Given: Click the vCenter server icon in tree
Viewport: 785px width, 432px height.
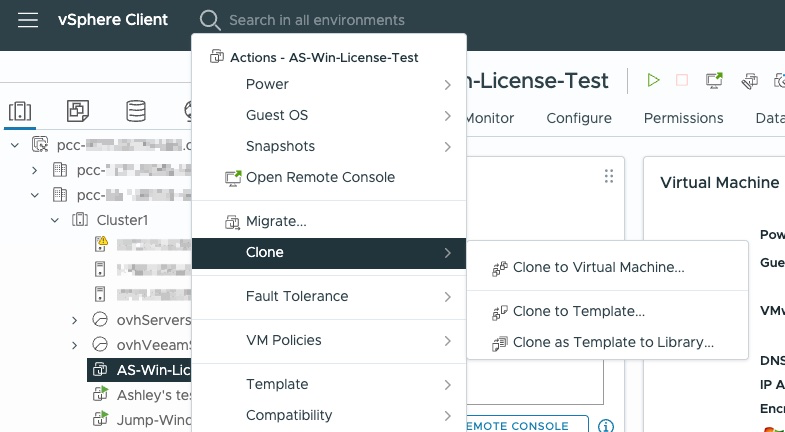Looking at the screenshot, I should (x=40, y=145).
